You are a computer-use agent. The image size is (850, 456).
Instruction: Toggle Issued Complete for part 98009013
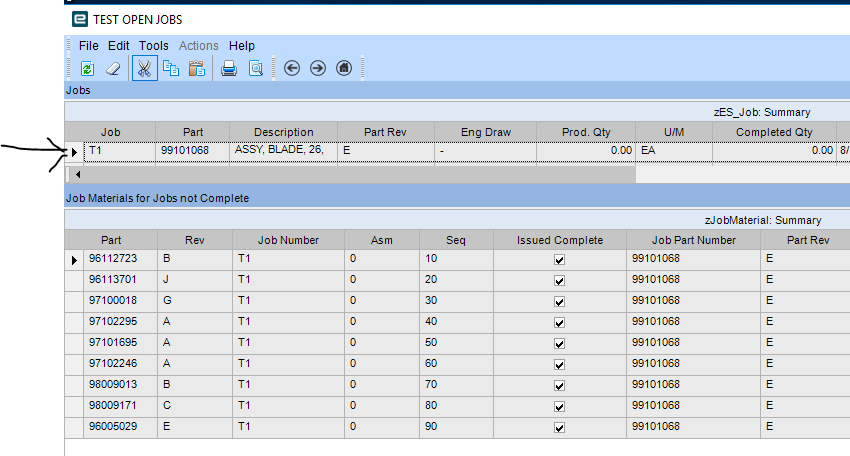559,386
